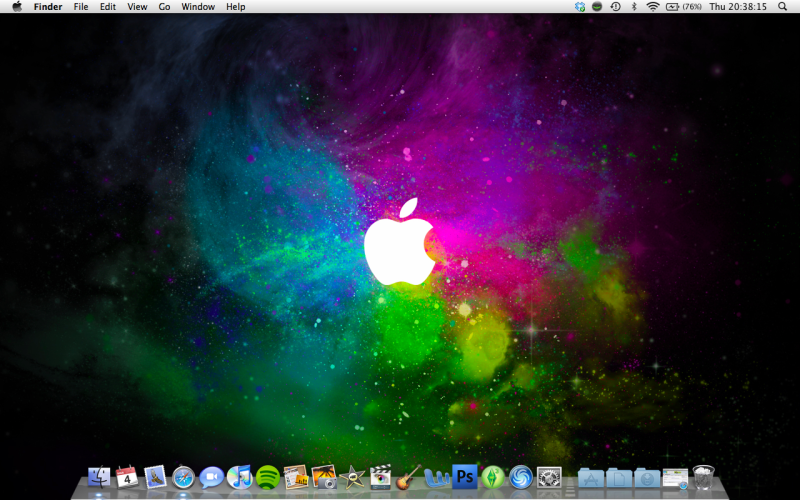
Task: Open System Preferences gear in Dock
Action: coord(549,478)
